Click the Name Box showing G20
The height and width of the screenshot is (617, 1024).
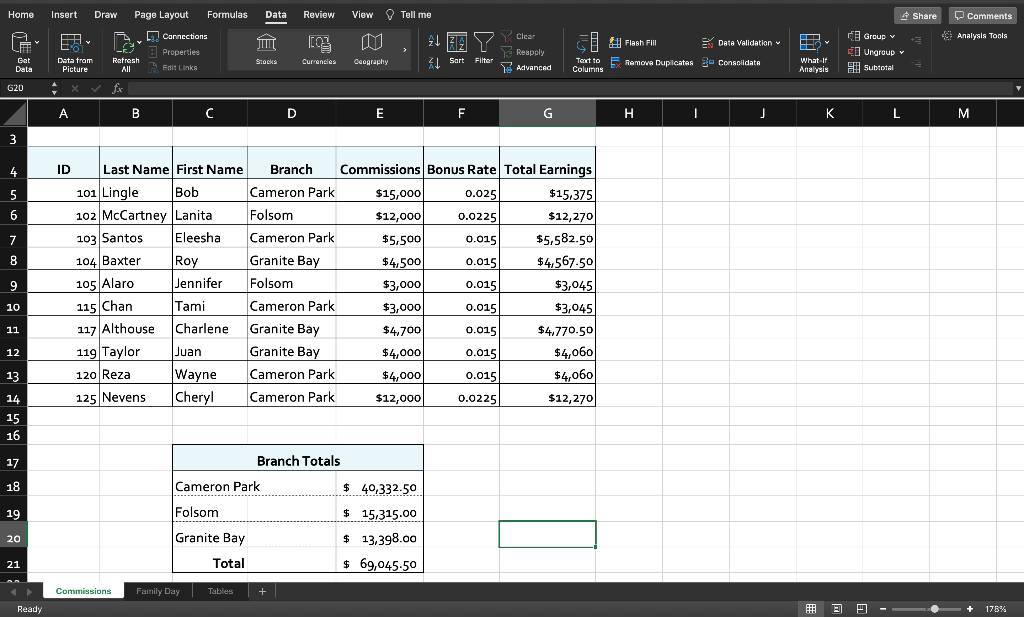click(x=22, y=87)
